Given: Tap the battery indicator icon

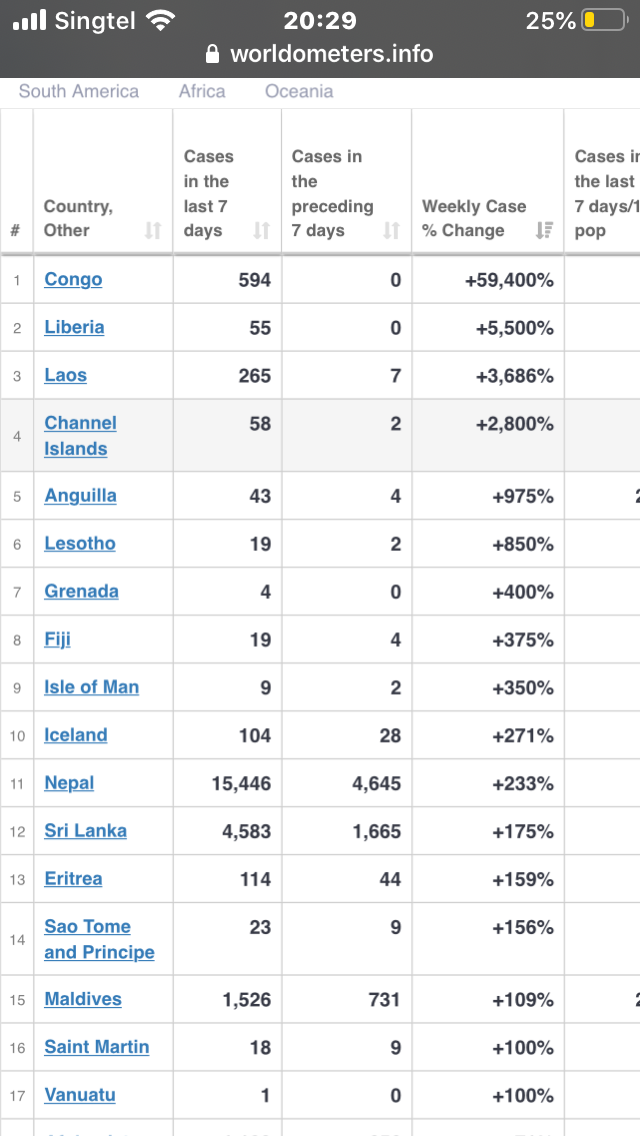Looking at the screenshot, I should point(604,20).
